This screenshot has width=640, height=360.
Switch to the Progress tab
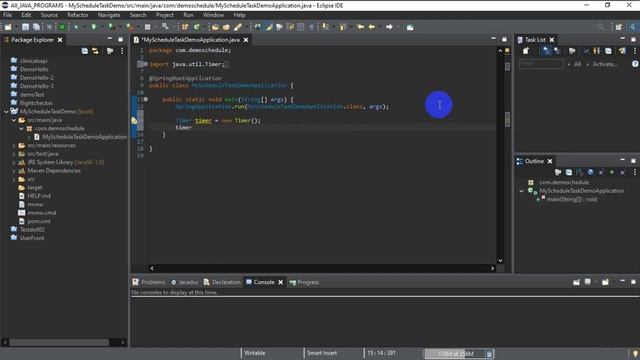(304, 282)
